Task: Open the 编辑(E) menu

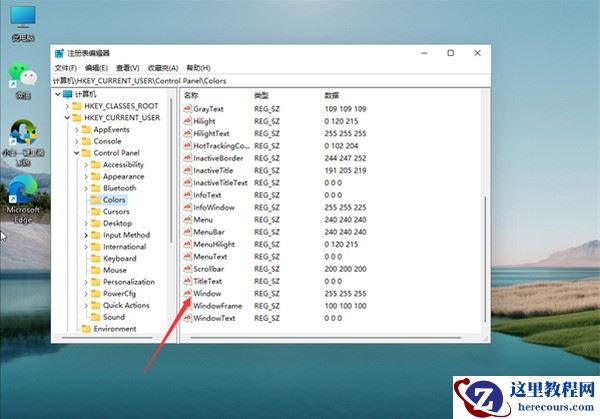Action: click(x=96, y=68)
